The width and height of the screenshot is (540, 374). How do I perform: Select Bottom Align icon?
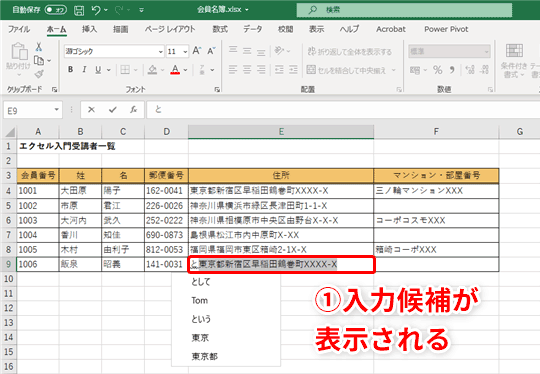pyautogui.click(x=261, y=52)
